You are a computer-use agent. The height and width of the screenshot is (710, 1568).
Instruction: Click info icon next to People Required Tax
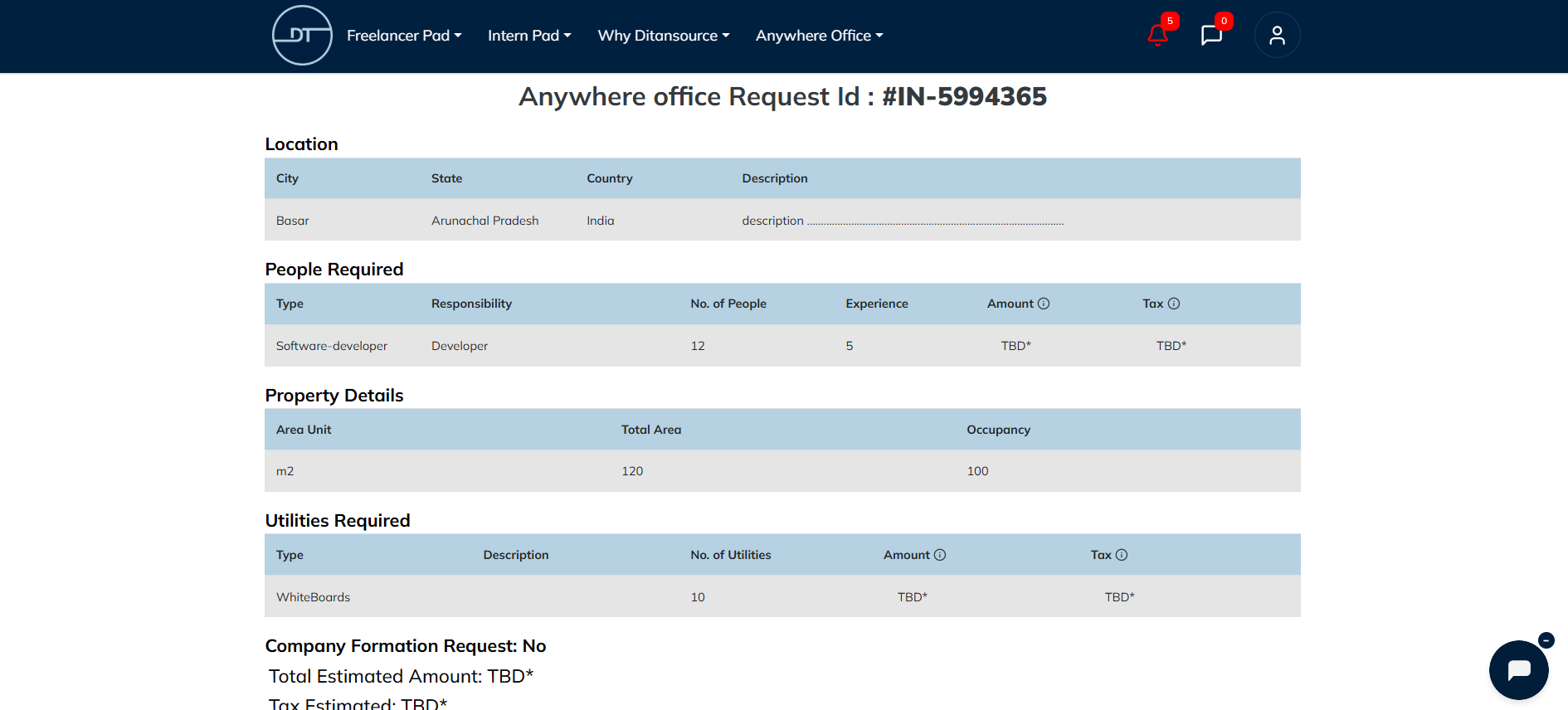click(x=1173, y=304)
